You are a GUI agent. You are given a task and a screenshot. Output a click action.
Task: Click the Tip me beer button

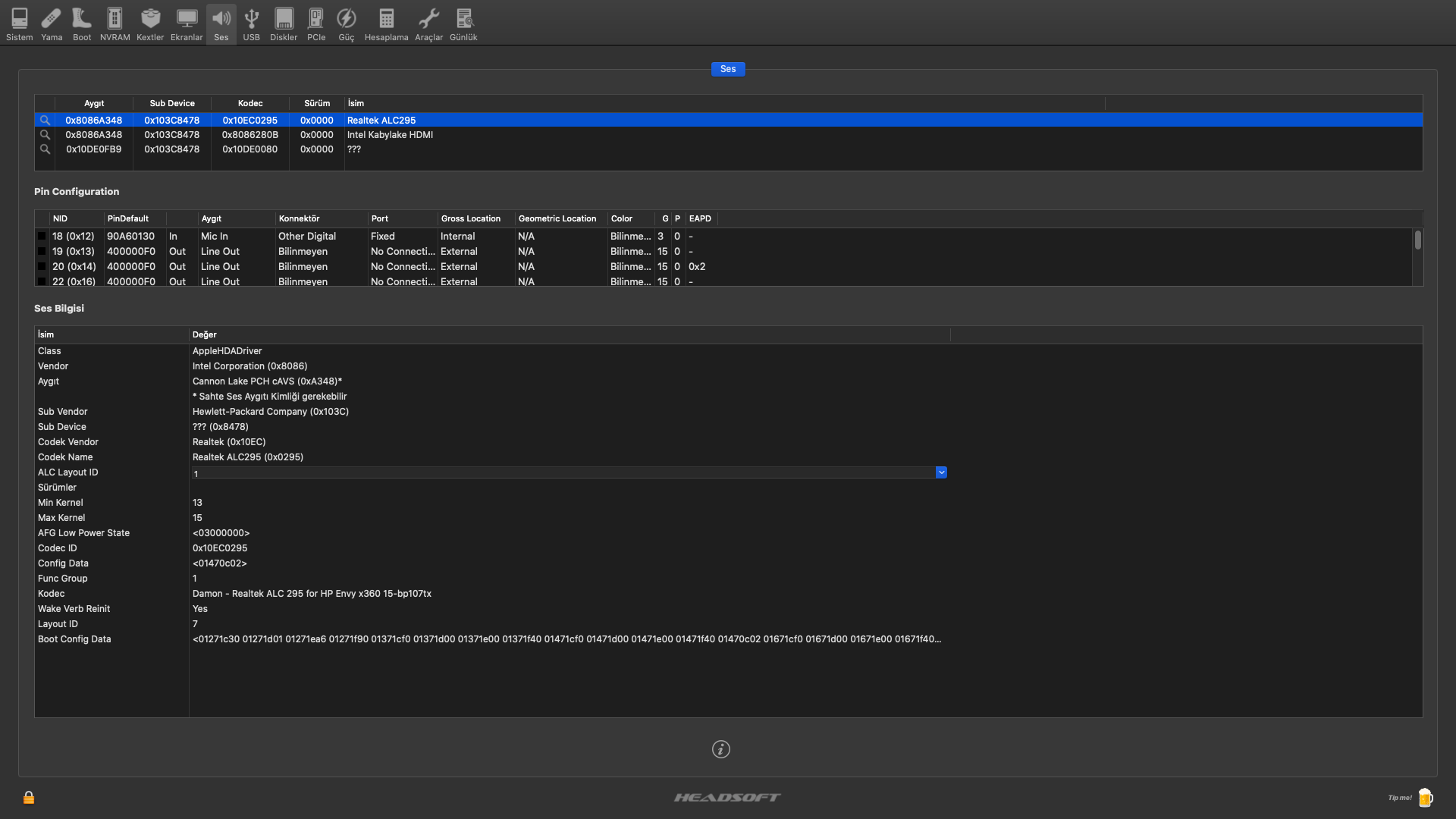[1425, 797]
